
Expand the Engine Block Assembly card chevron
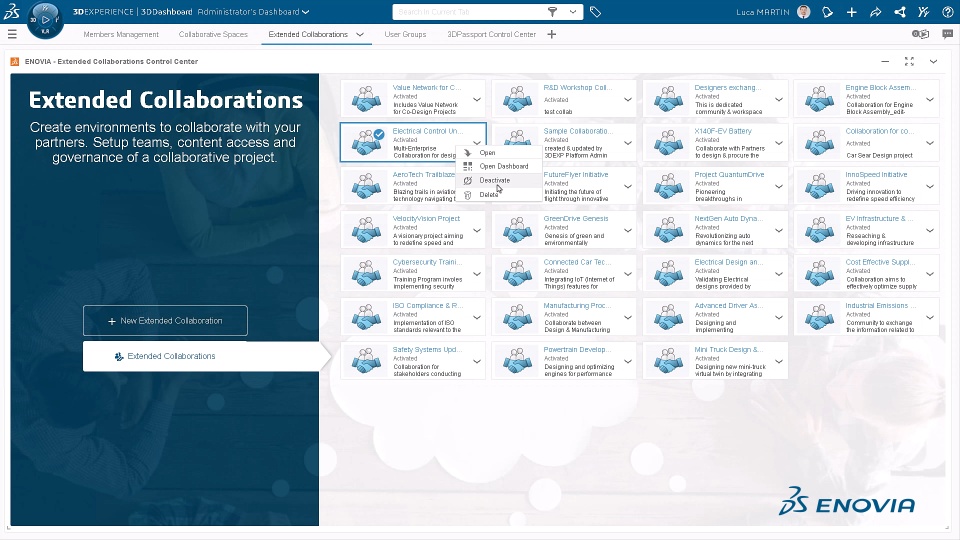pos(930,99)
